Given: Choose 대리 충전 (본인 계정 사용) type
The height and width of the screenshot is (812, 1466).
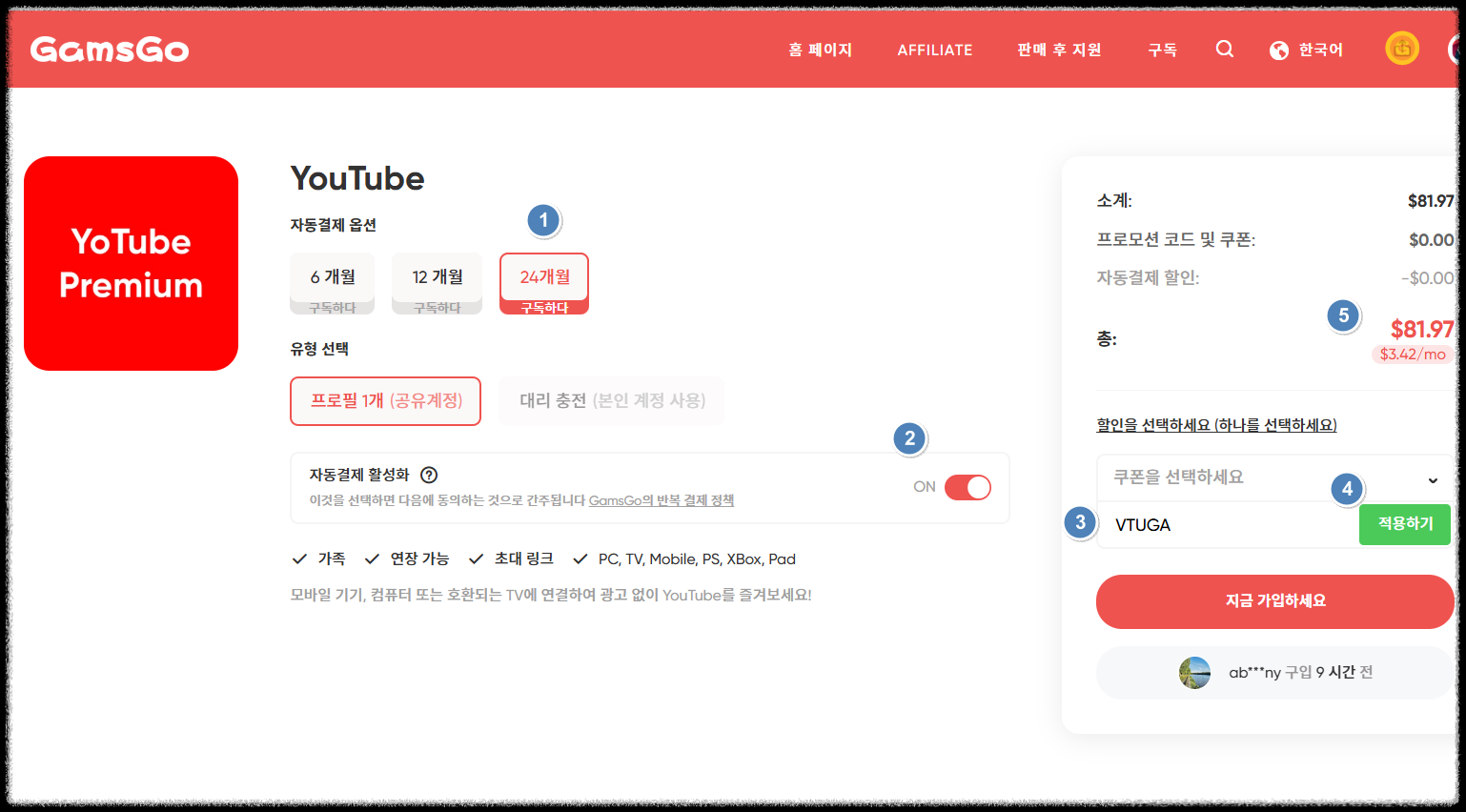Looking at the screenshot, I should pyautogui.click(x=612, y=401).
